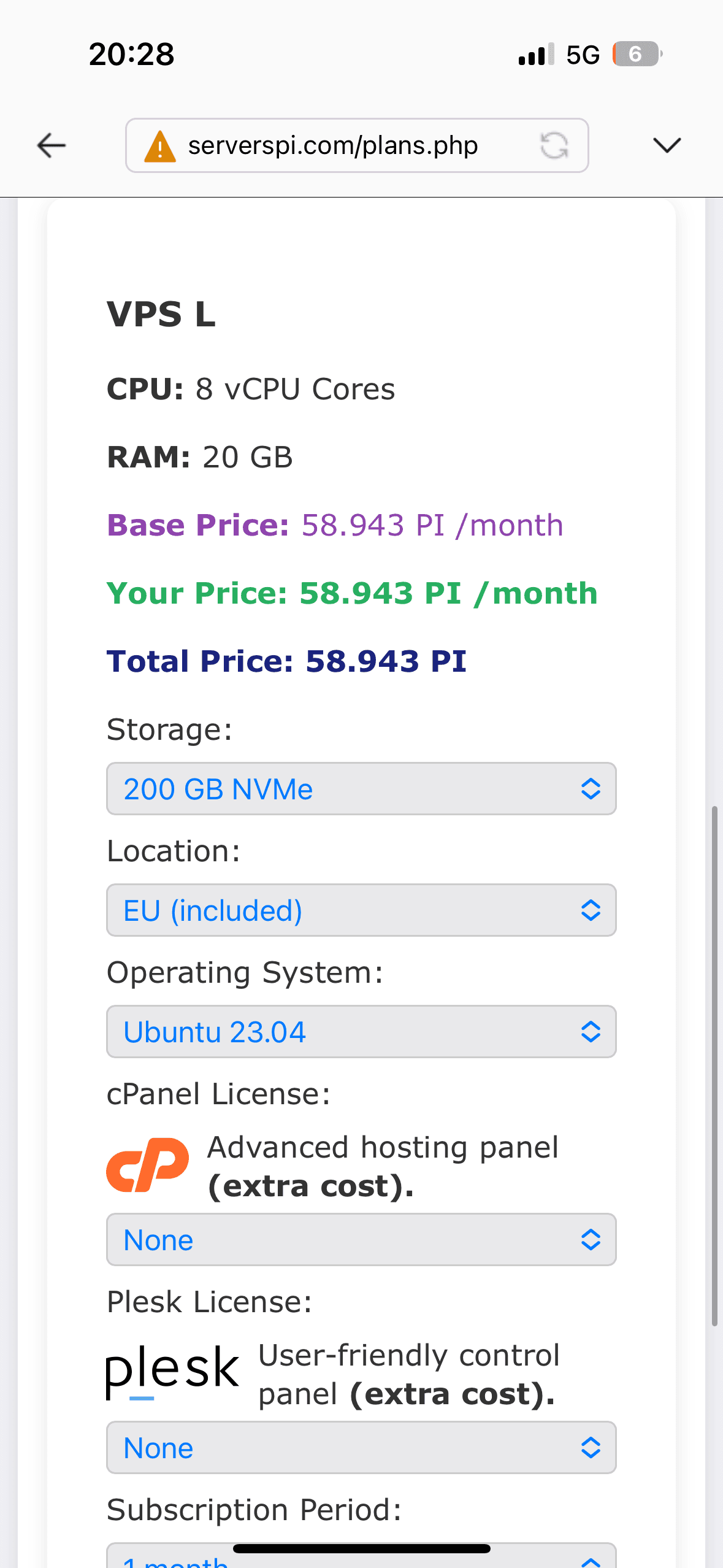Open the Location dropdown showing EU (included)
Screen dimensions: 723x1568
pyautogui.click(x=361, y=910)
